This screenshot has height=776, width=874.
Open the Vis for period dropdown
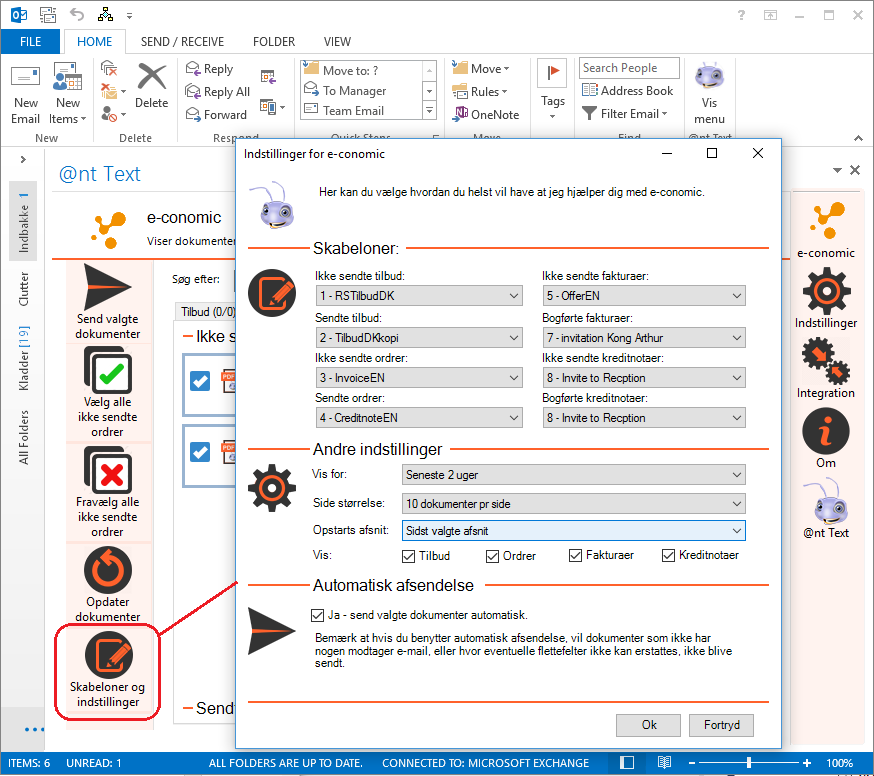pos(574,474)
